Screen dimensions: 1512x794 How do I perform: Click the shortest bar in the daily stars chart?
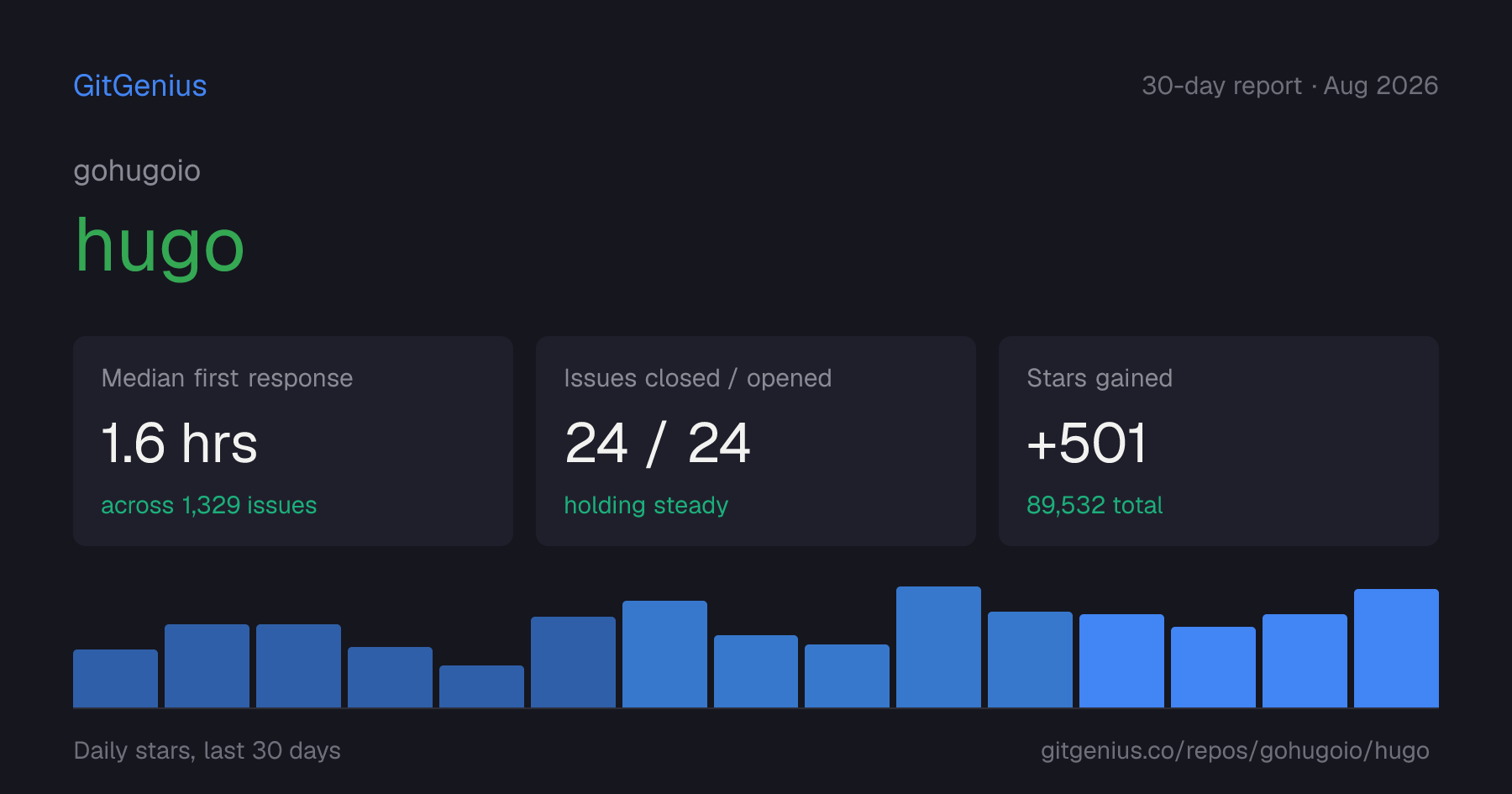481,686
